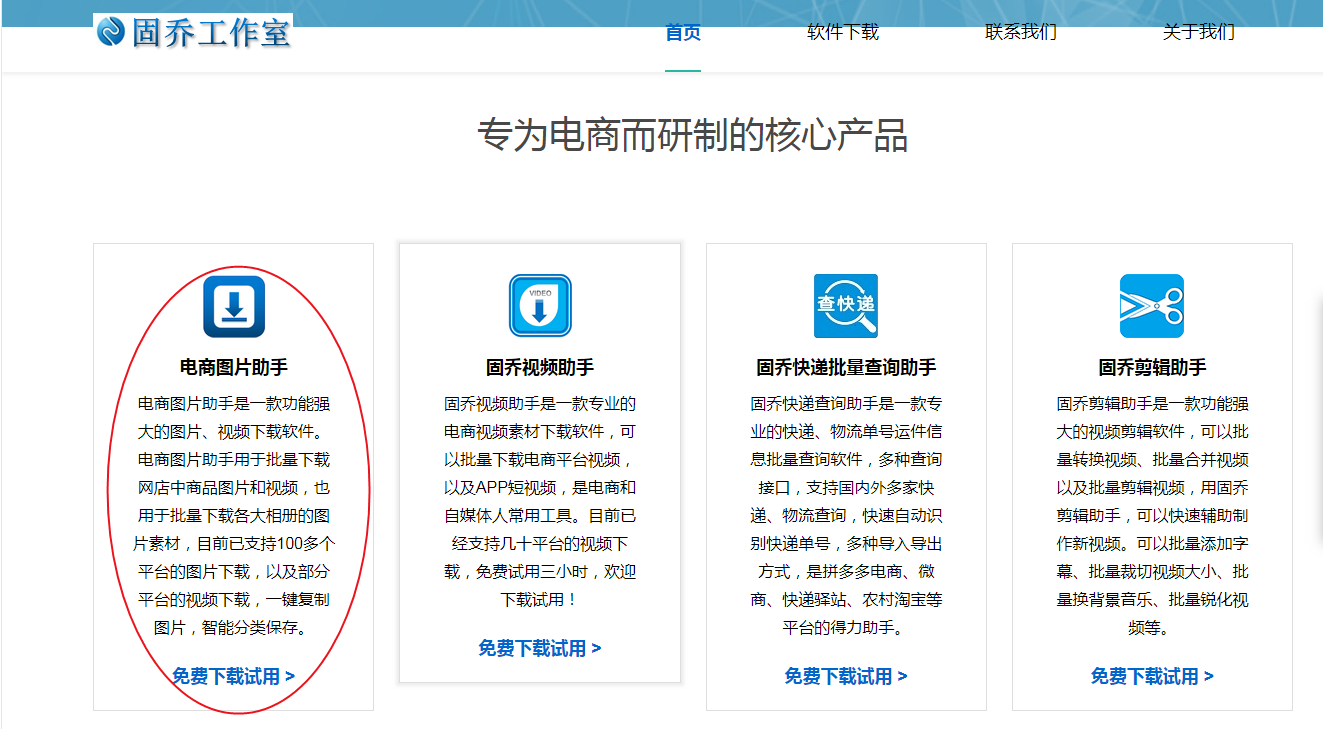Screen dimensions: 1323x729
Task: Navigate to 关于我们
Action: (x=1198, y=32)
